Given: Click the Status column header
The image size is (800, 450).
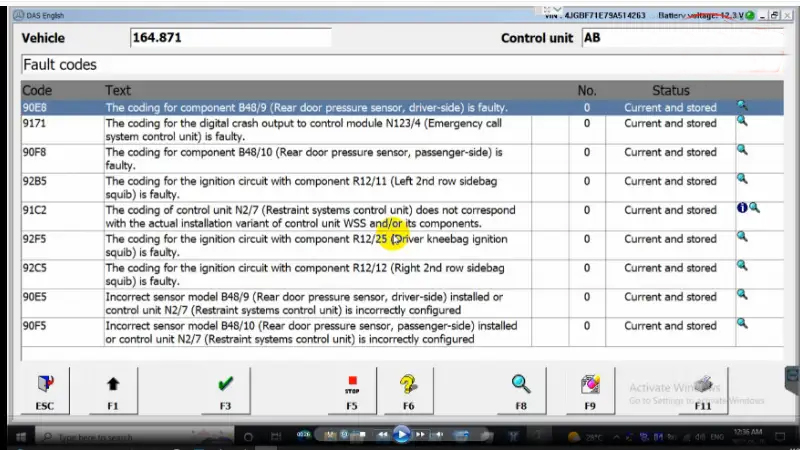Looking at the screenshot, I should click(670, 90).
